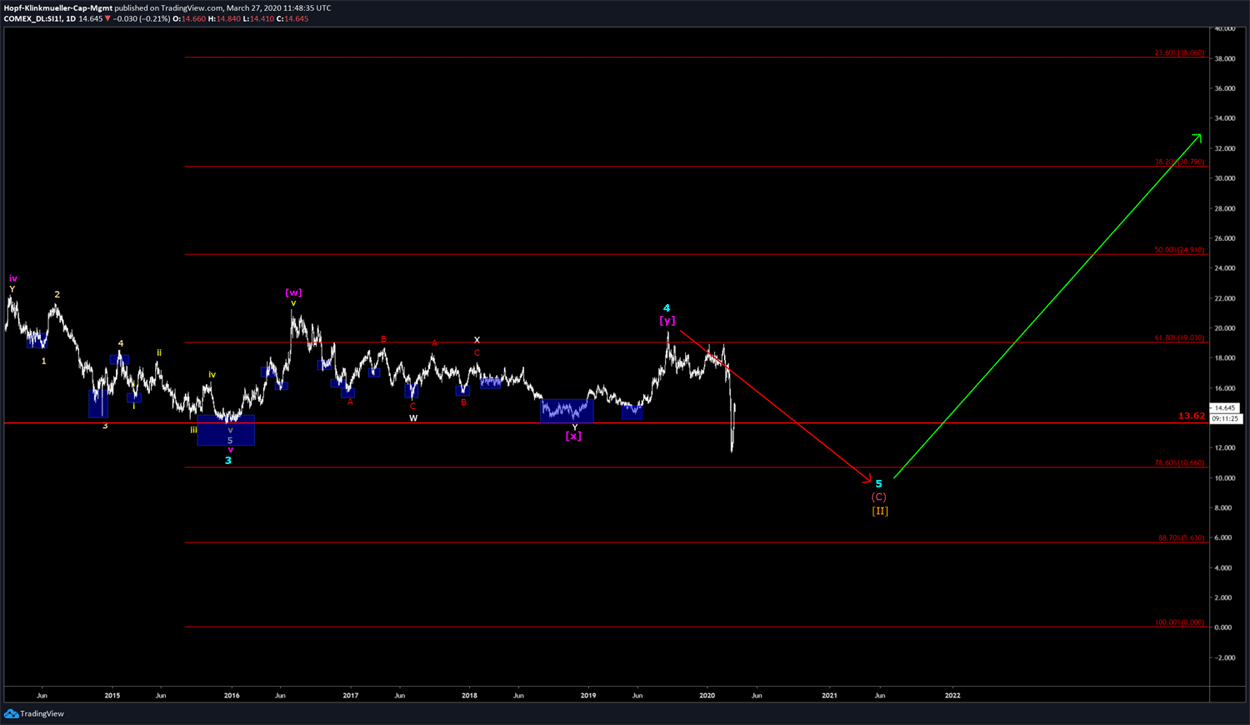
Task: Select the cyan wave 4 label
Action: tap(666, 308)
